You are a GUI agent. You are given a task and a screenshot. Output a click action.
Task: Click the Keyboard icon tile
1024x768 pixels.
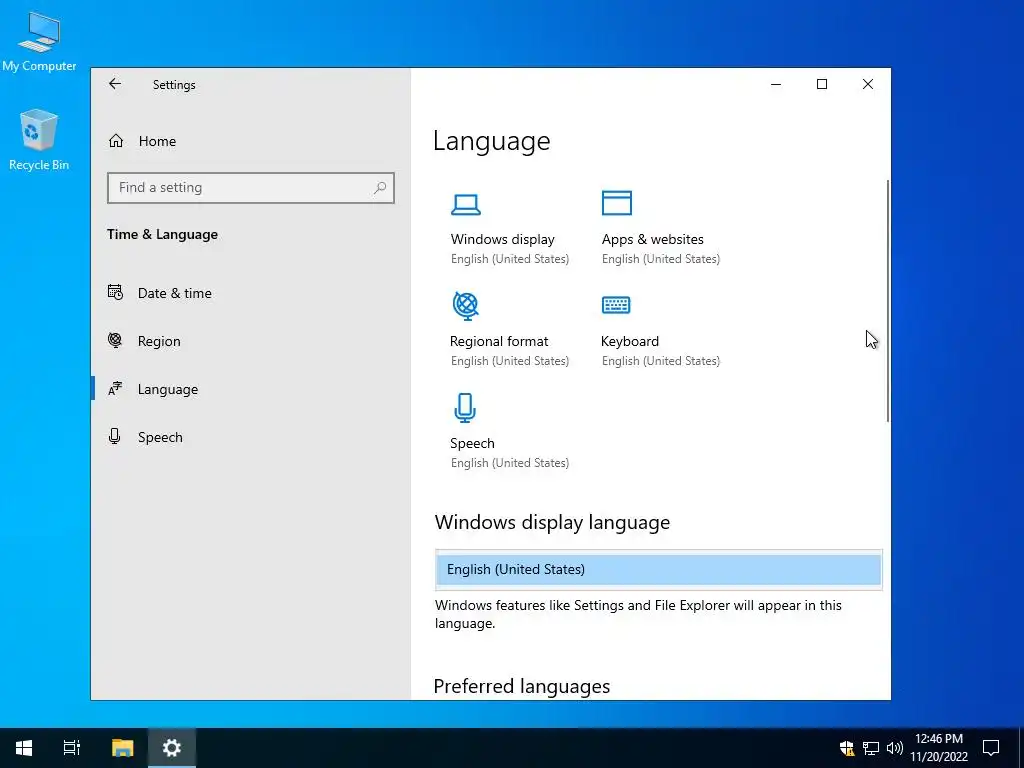pyautogui.click(x=616, y=304)
